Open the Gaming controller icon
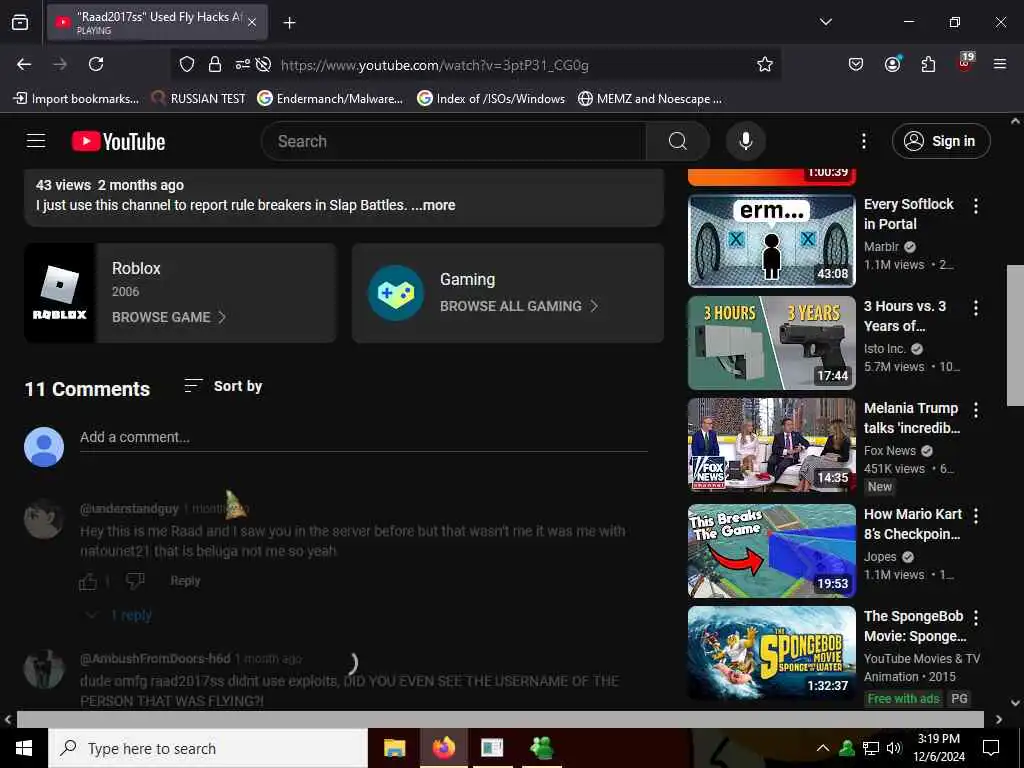Screen dimensions: 1024x768 (x=396, y=293)
